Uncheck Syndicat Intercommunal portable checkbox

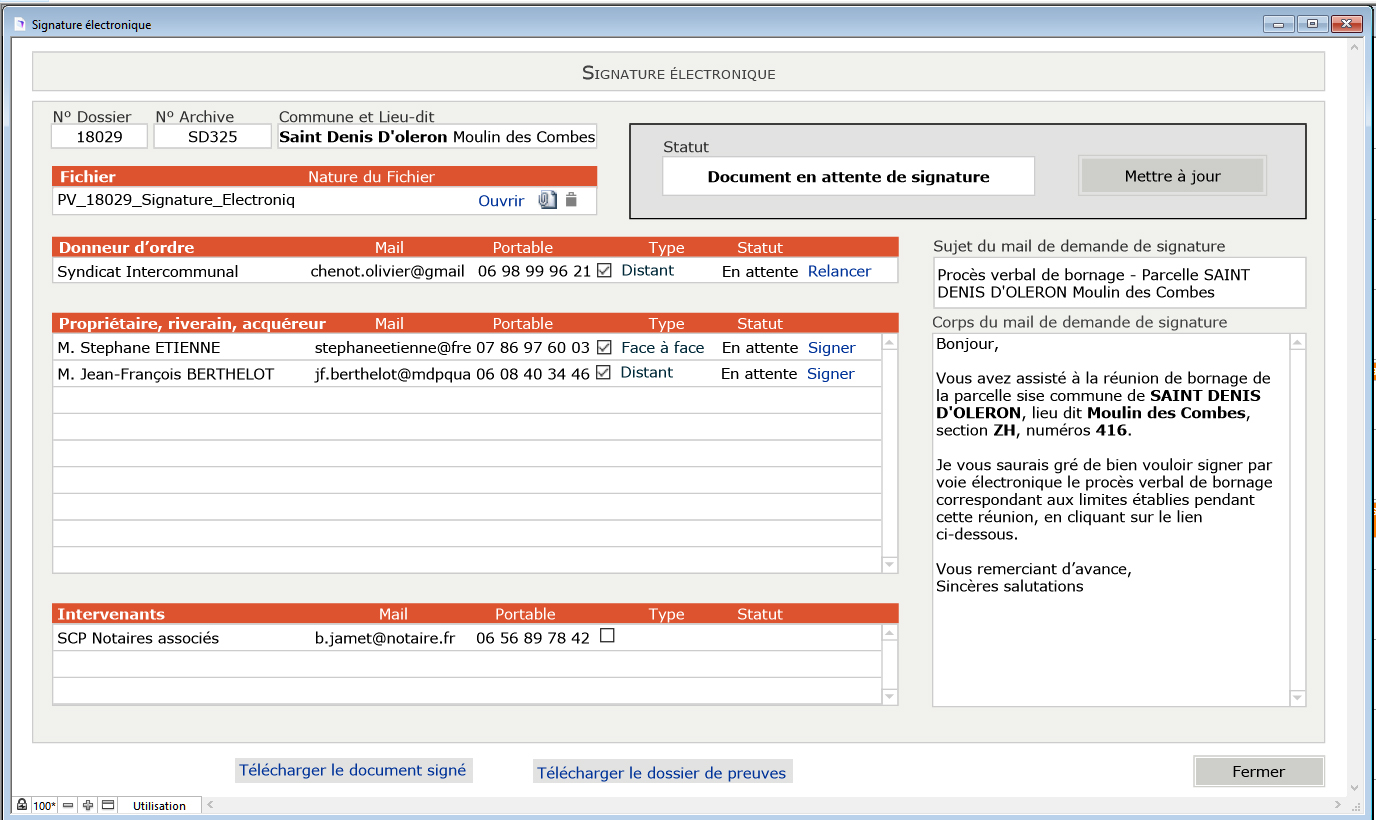(604, 271)
